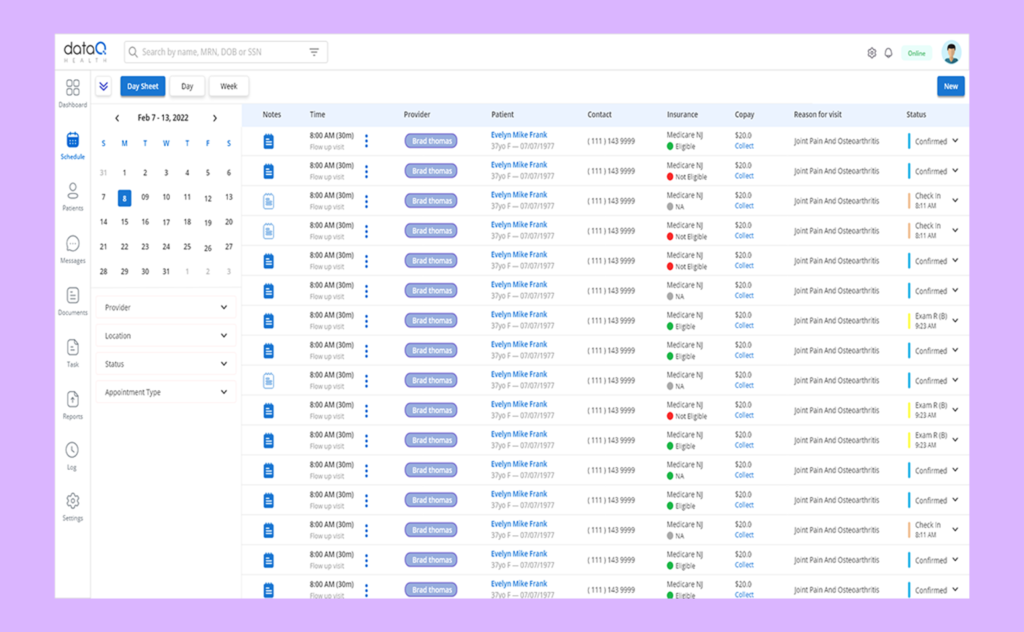The image size is (1024, 632).
Task: Click the first row's Collect copay link
Action: 744,146
